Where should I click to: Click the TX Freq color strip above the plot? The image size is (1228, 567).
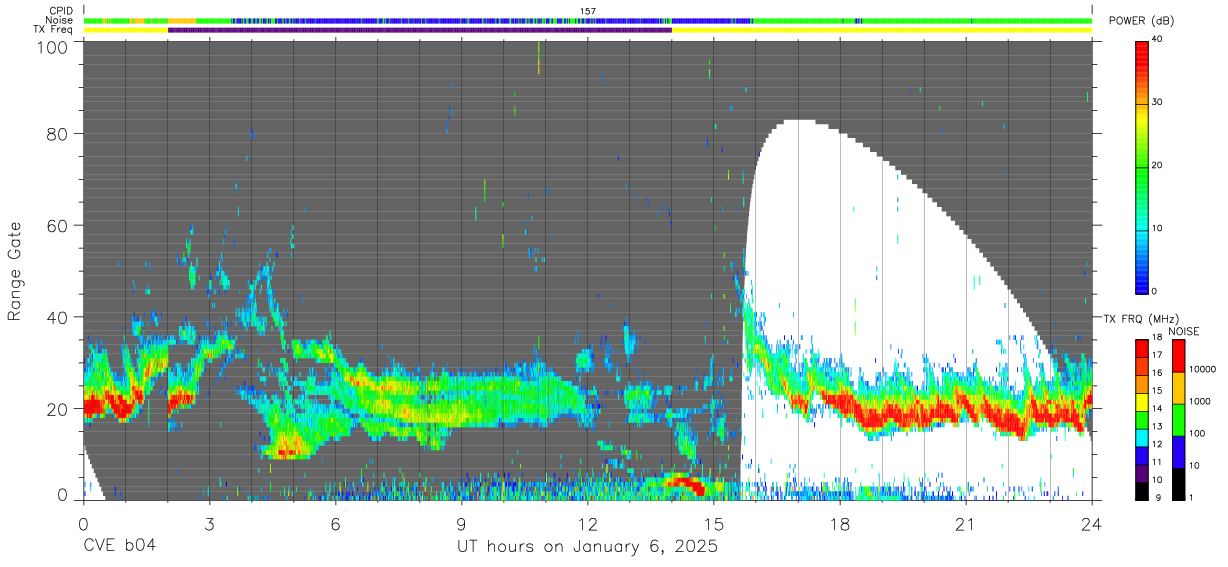pos(588,30)
